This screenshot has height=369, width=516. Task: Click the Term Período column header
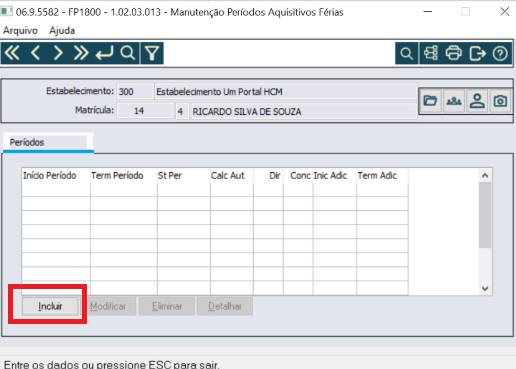[124, 175]
